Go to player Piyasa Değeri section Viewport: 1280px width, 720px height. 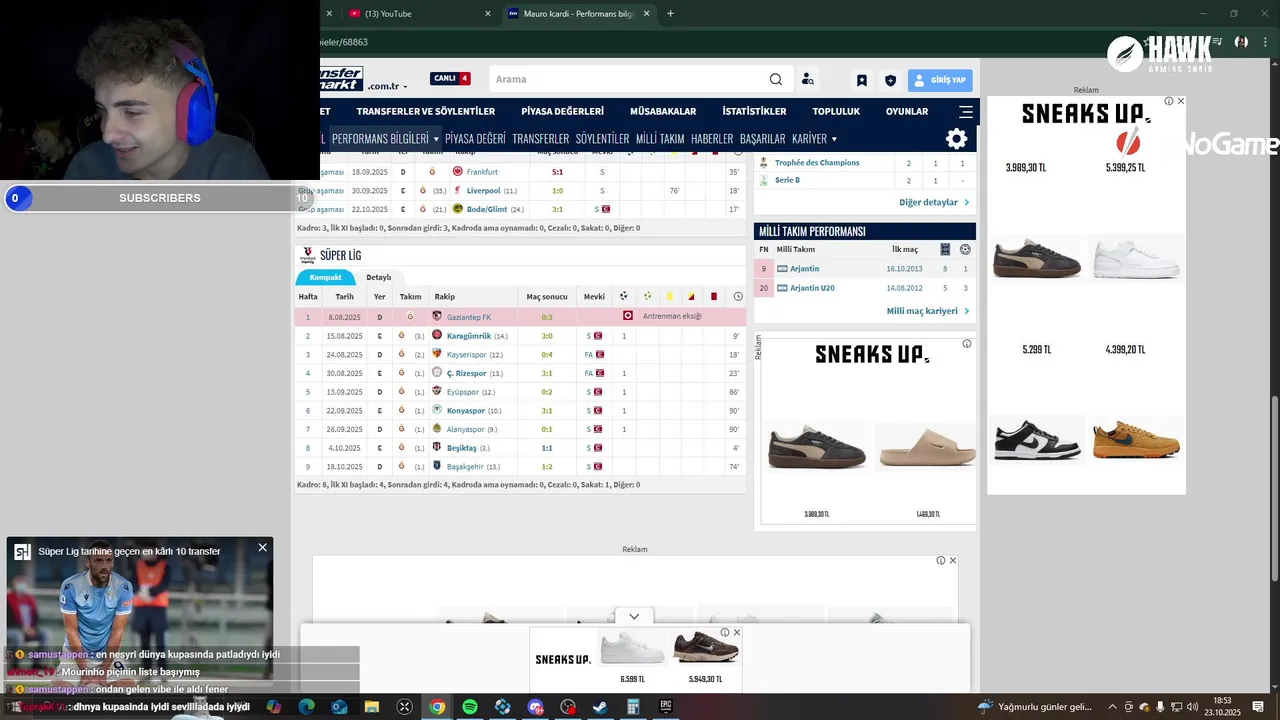coord(475,139)
